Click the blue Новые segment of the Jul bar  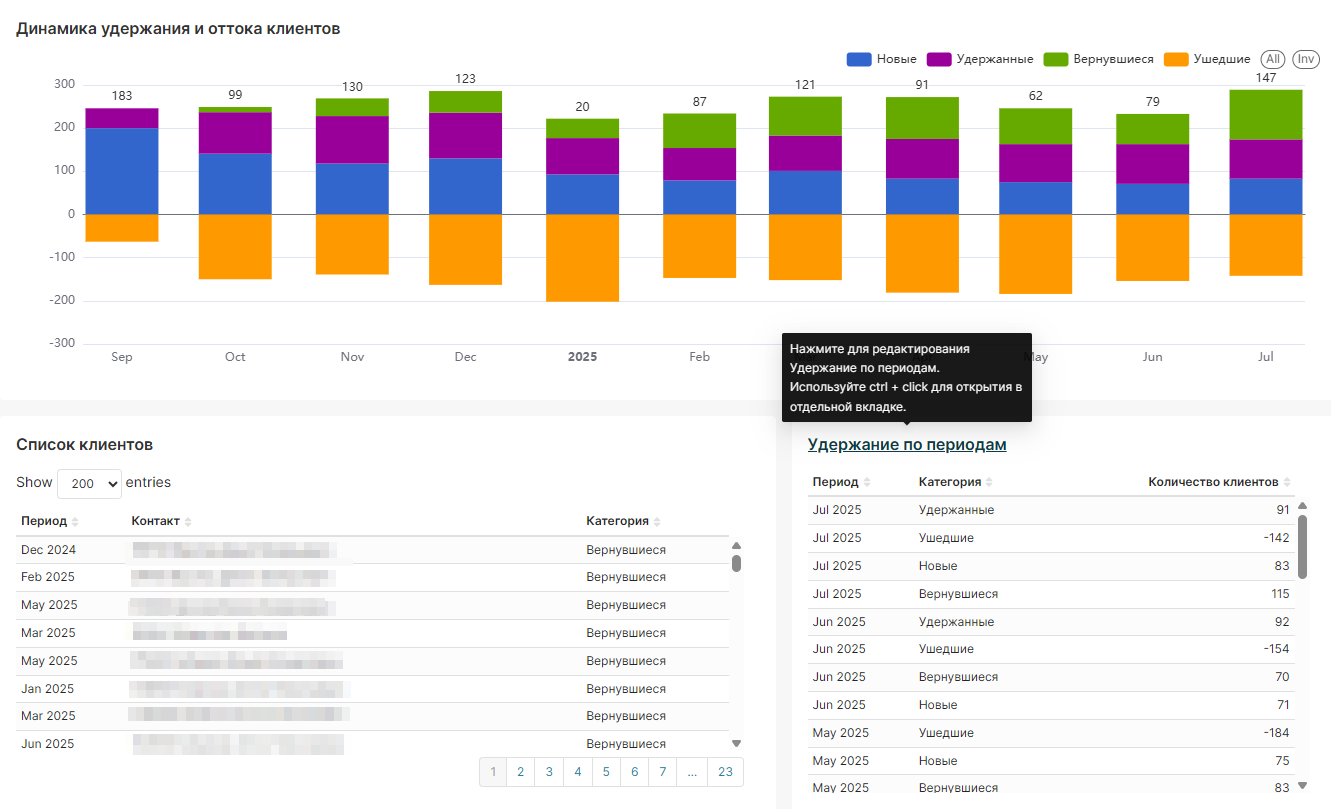(x=1266, y=196)
